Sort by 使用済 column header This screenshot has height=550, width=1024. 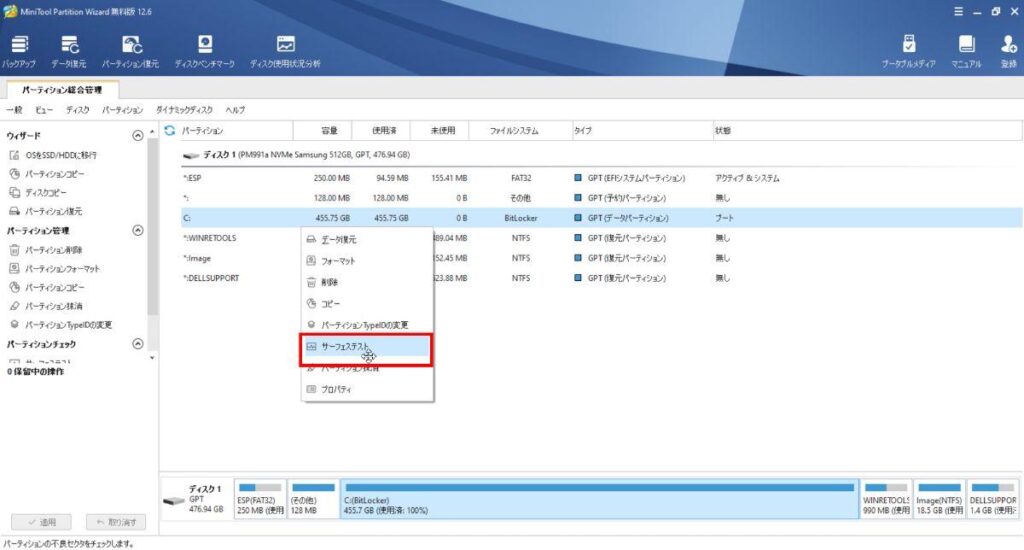click(381, 131)
